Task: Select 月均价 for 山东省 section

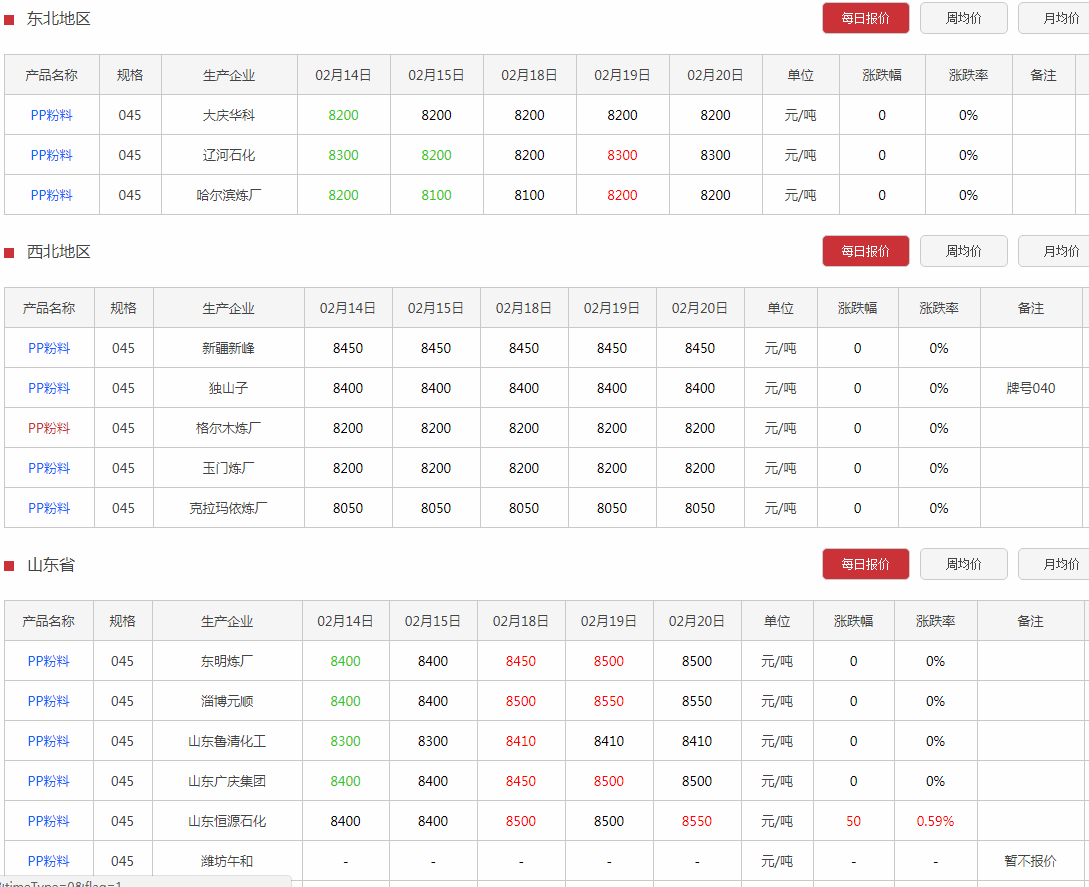Action: tap(1055, 564)
